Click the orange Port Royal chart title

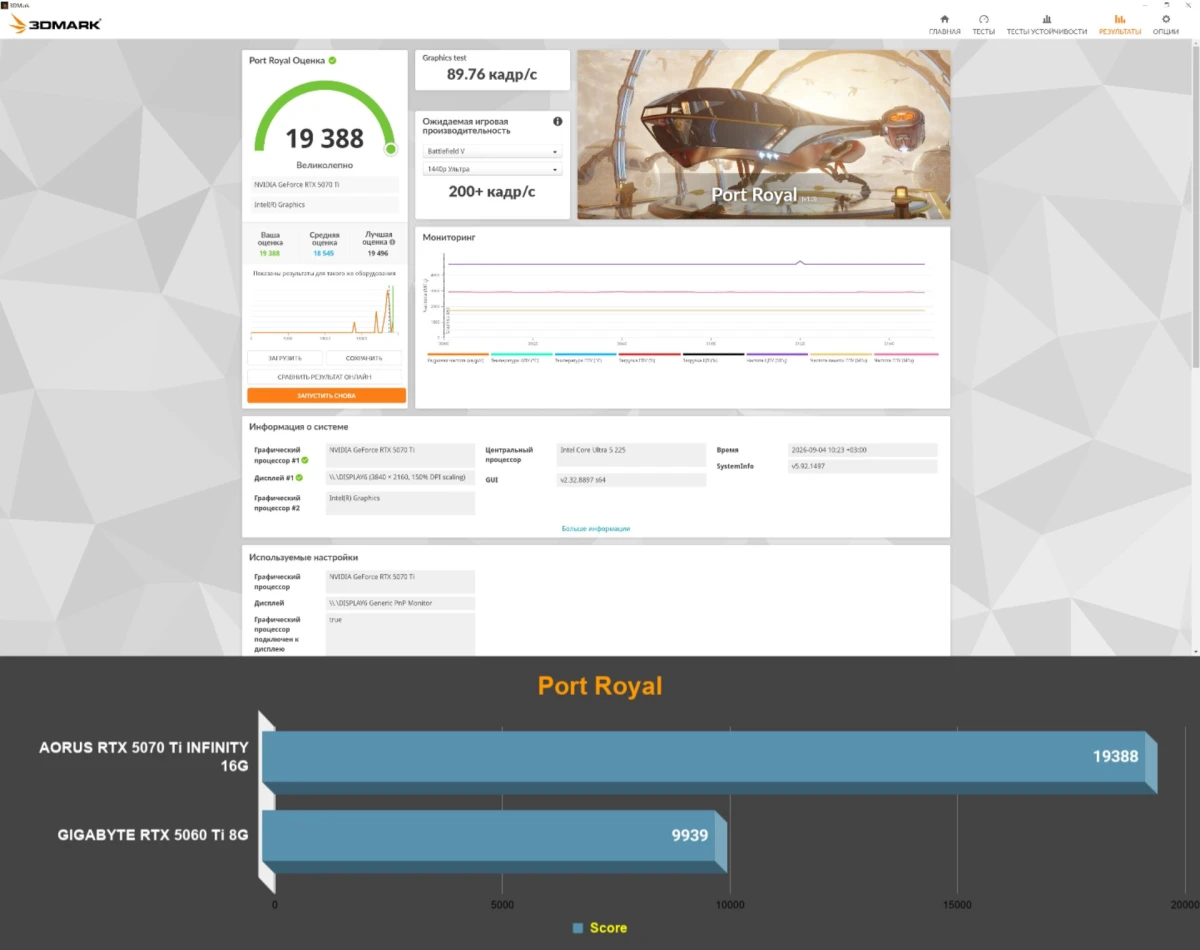coord(600,686)
